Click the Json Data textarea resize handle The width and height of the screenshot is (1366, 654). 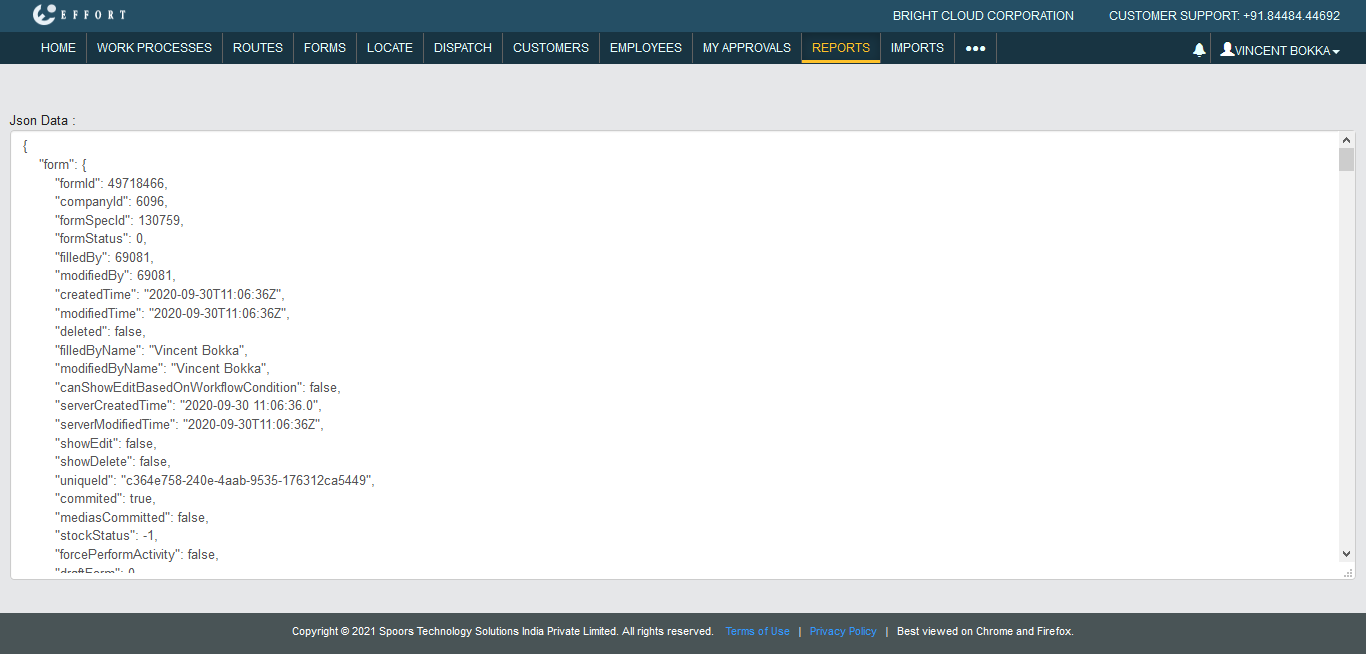pos(1347,573)
